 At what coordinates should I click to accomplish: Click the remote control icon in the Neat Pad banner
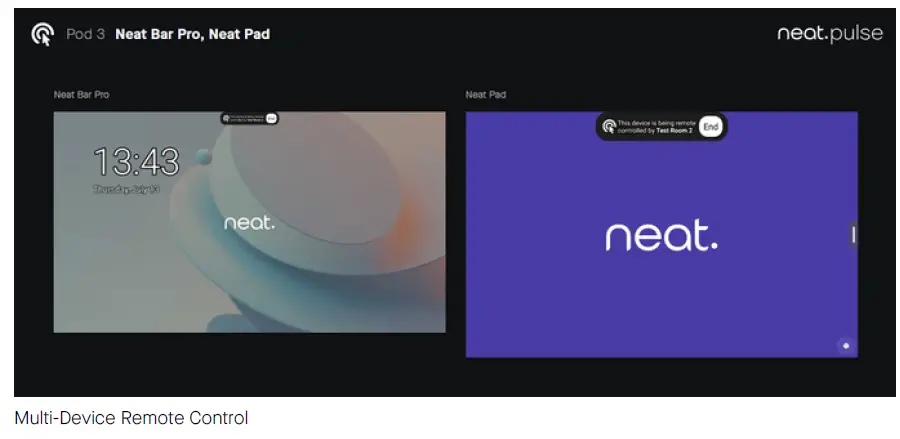point(609,127)
